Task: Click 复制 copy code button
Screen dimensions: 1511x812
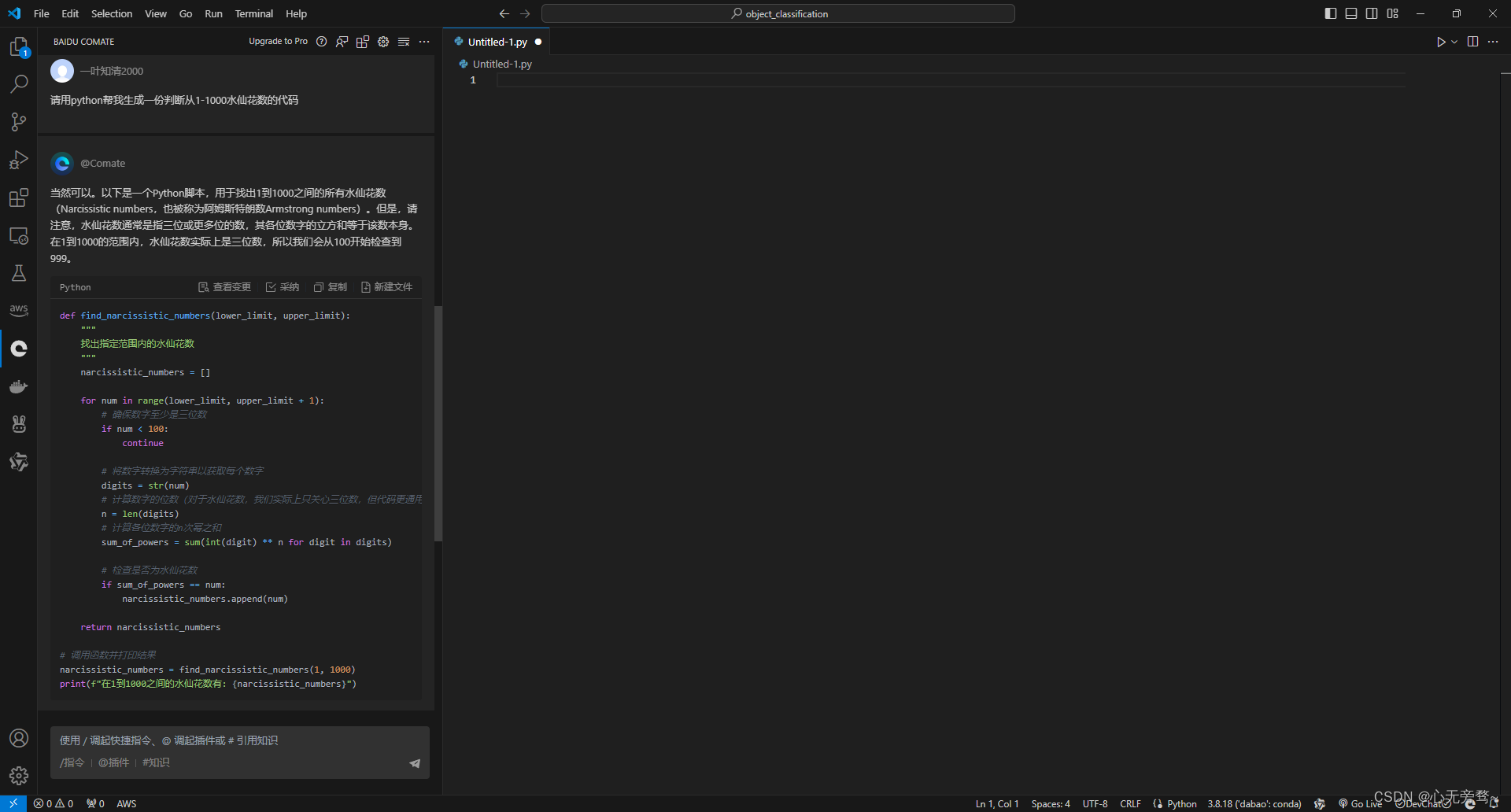Action: click(x=330, y=287)
